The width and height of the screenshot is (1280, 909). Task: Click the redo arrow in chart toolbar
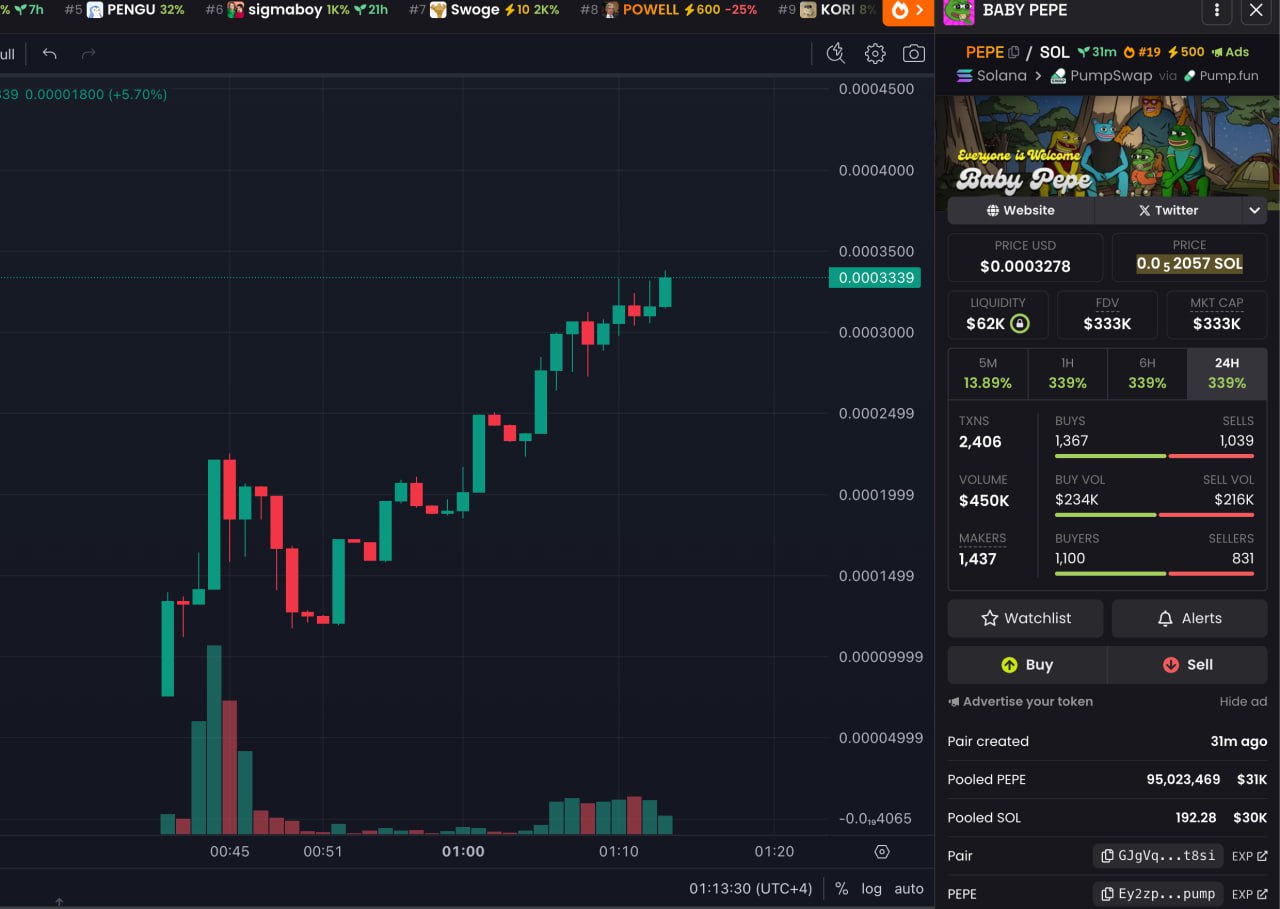tap(88, 54)
